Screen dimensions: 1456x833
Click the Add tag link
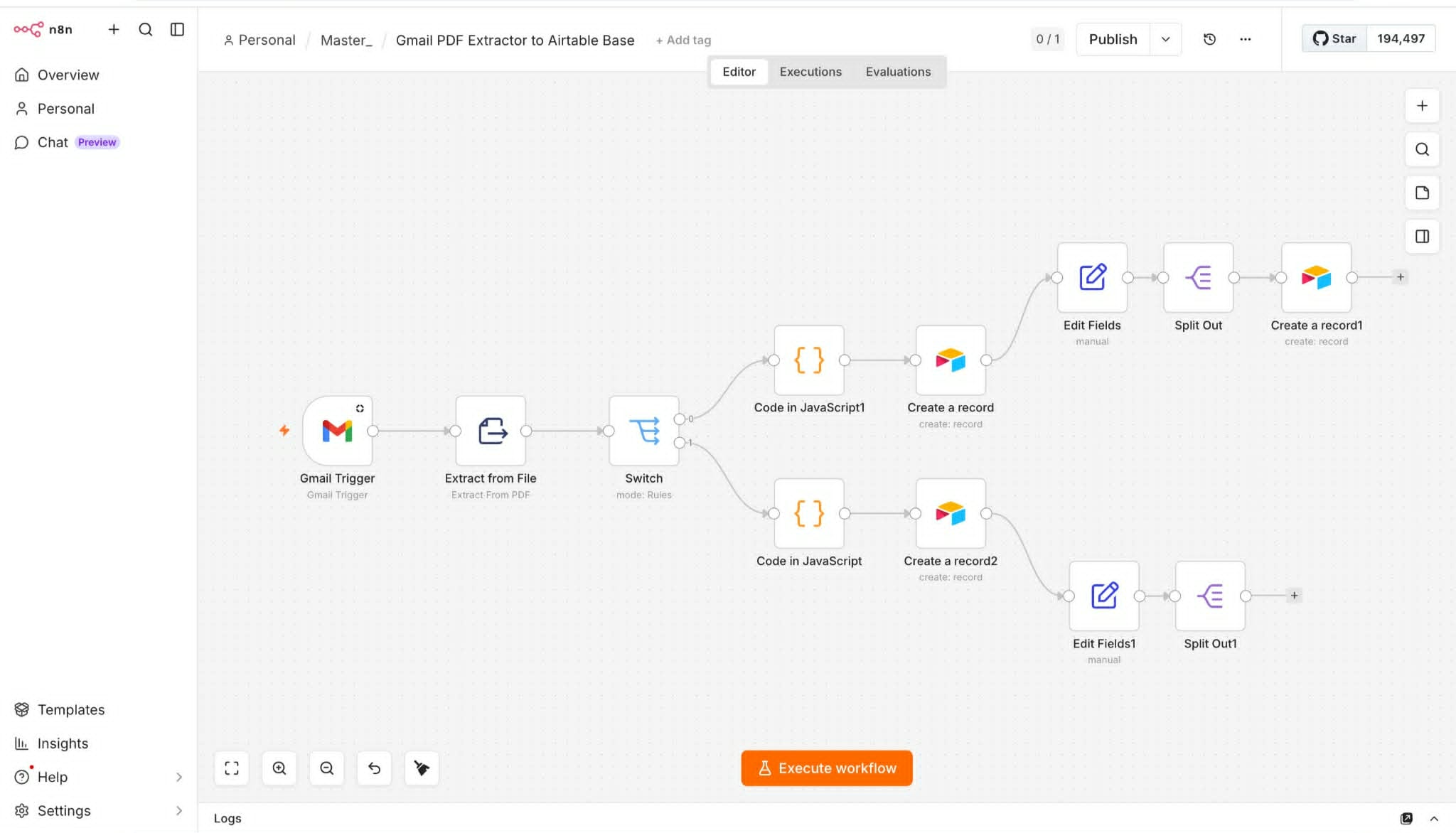pos(683,41)
